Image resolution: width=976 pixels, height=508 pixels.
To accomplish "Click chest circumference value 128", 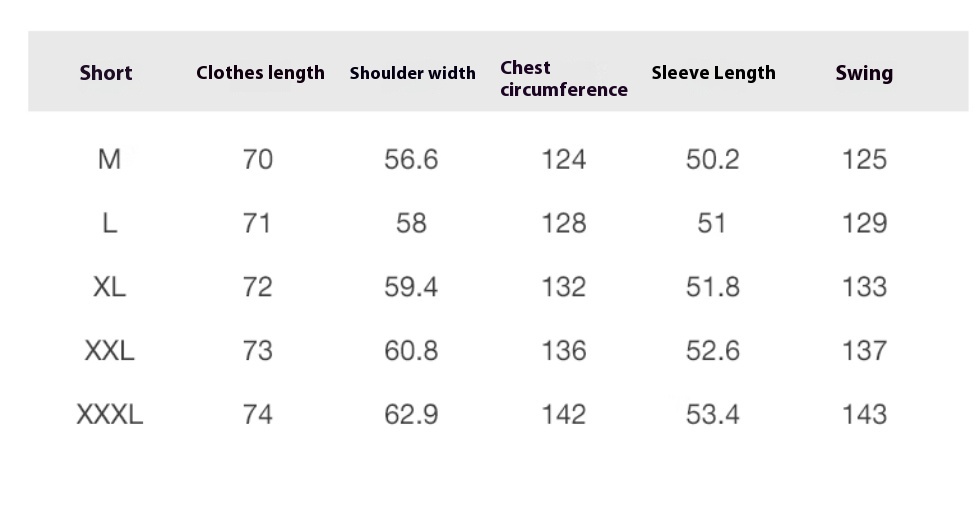I will point(564,223).
